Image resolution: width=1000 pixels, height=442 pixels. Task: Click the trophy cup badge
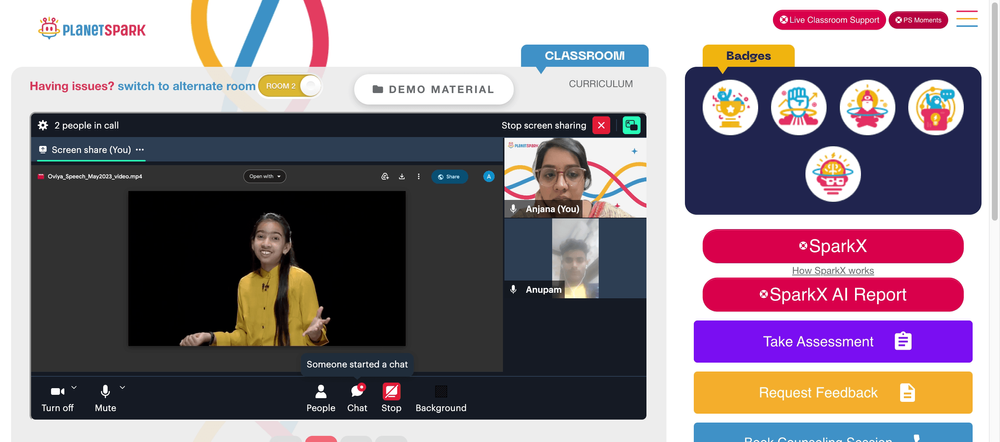click(730, 107)
